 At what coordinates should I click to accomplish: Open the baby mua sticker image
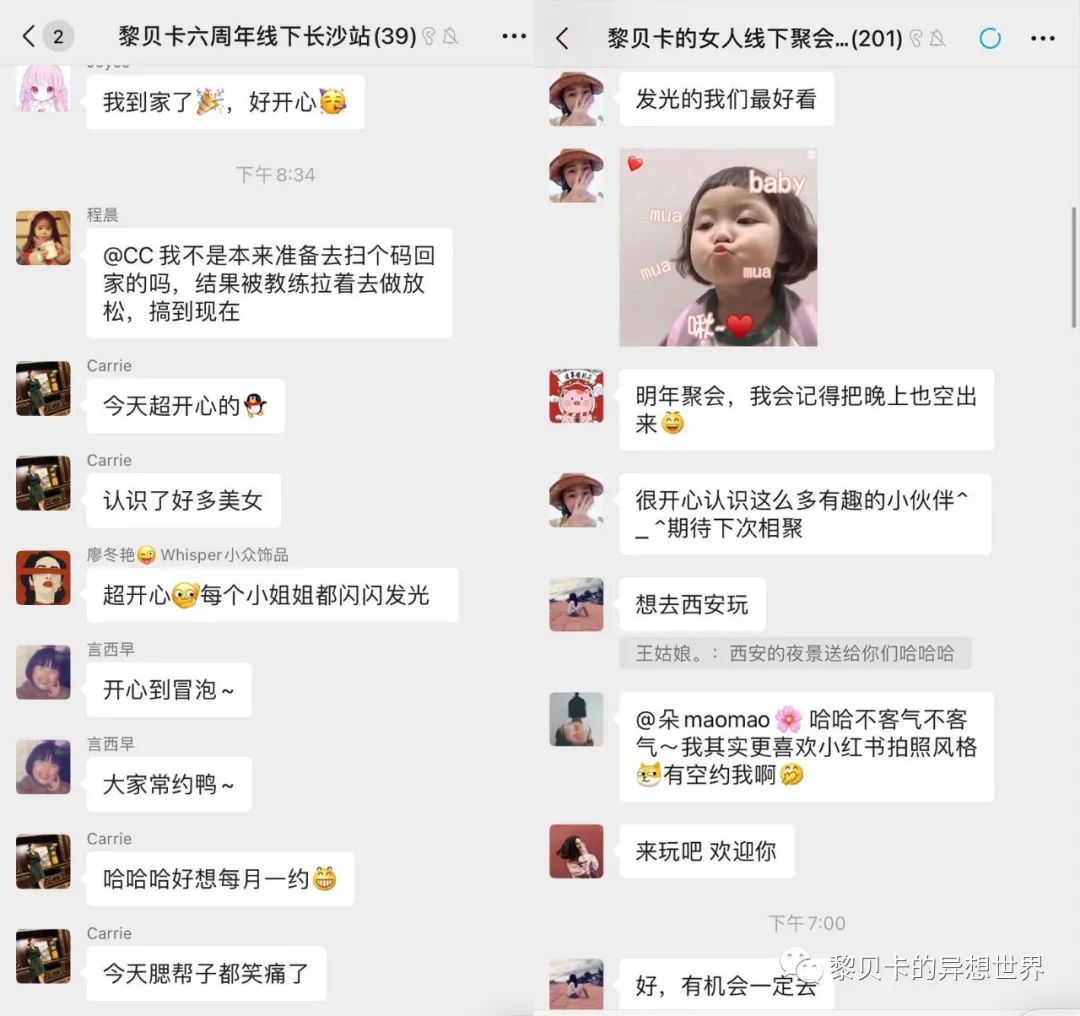[x=718, y=247]
